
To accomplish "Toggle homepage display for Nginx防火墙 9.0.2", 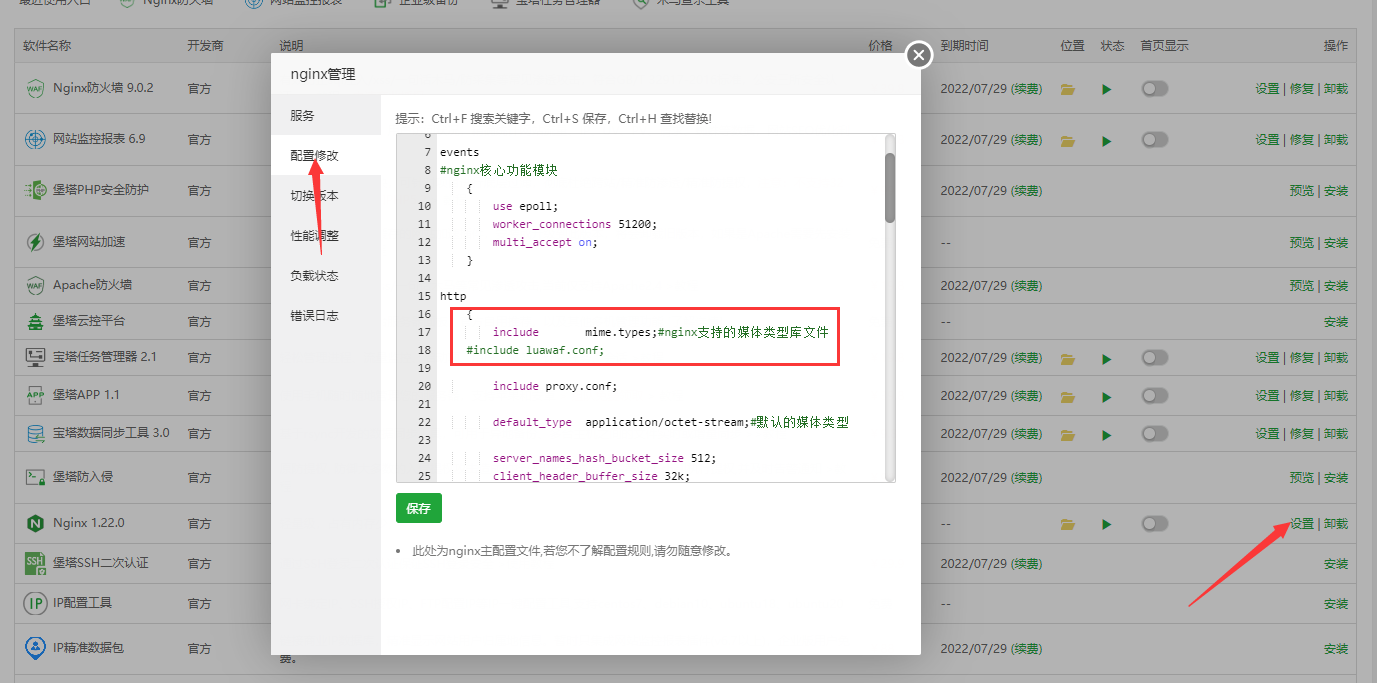I will 1155,89.
